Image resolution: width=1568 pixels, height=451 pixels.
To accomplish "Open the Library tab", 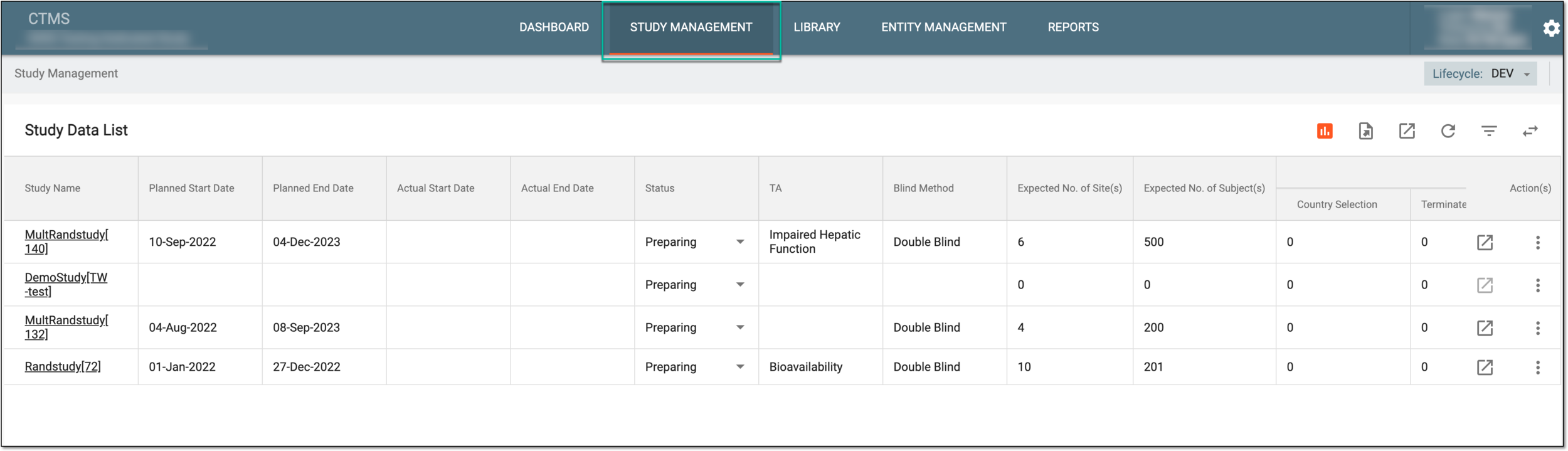I will click(x=817, y=28).
